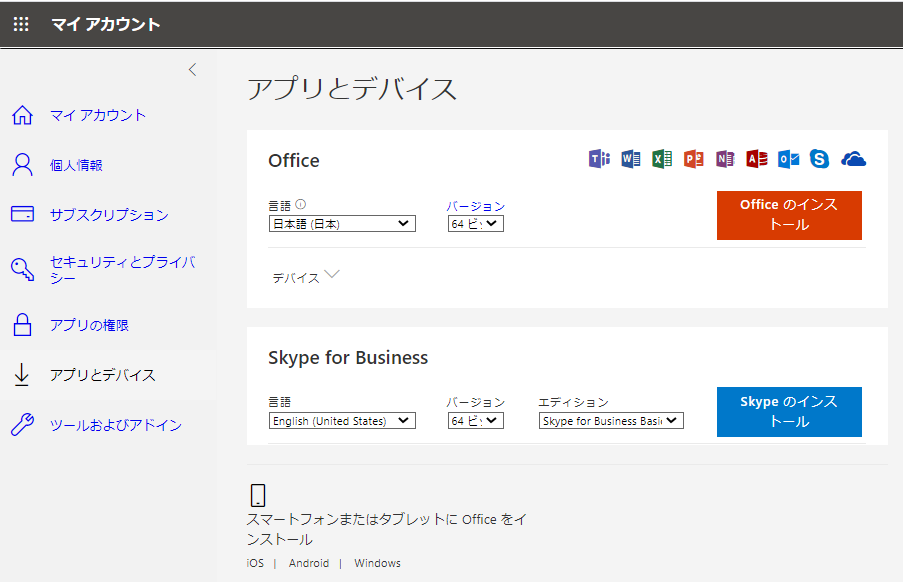Screen dimensions: 903x582
Task: Click the エディション label
Action: 573,402
